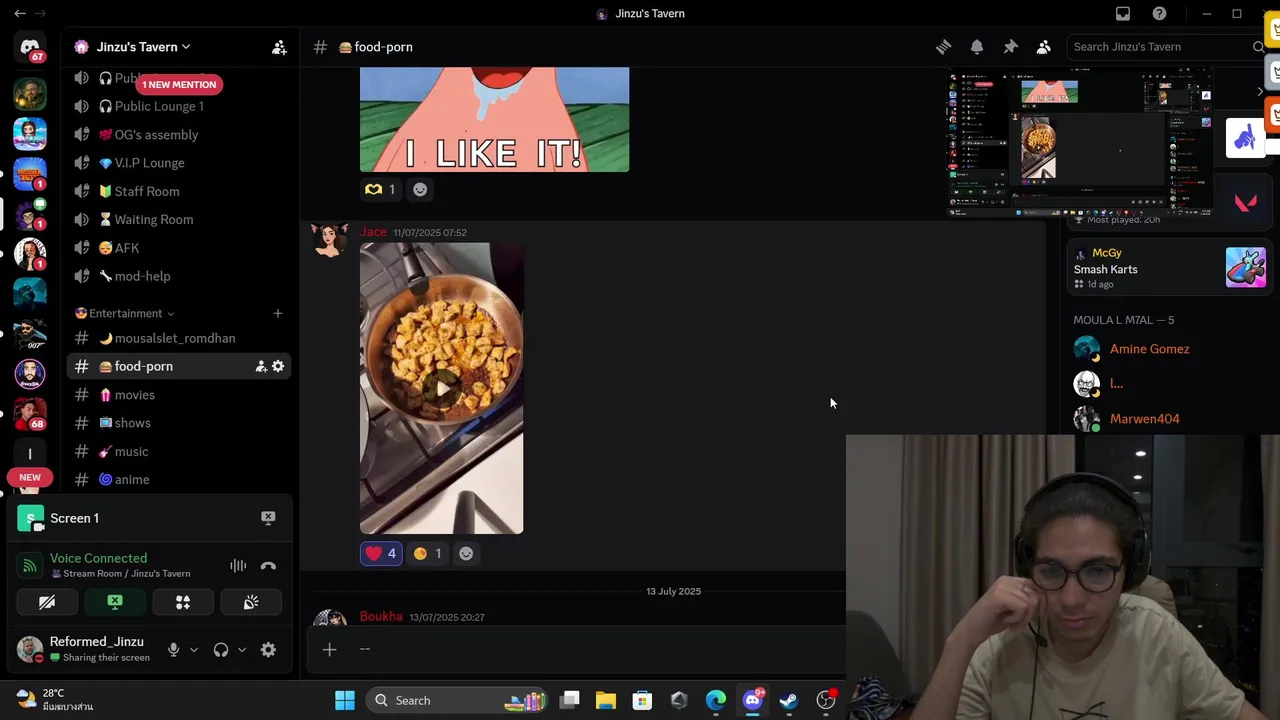Open User Settings gear icon

268,650
